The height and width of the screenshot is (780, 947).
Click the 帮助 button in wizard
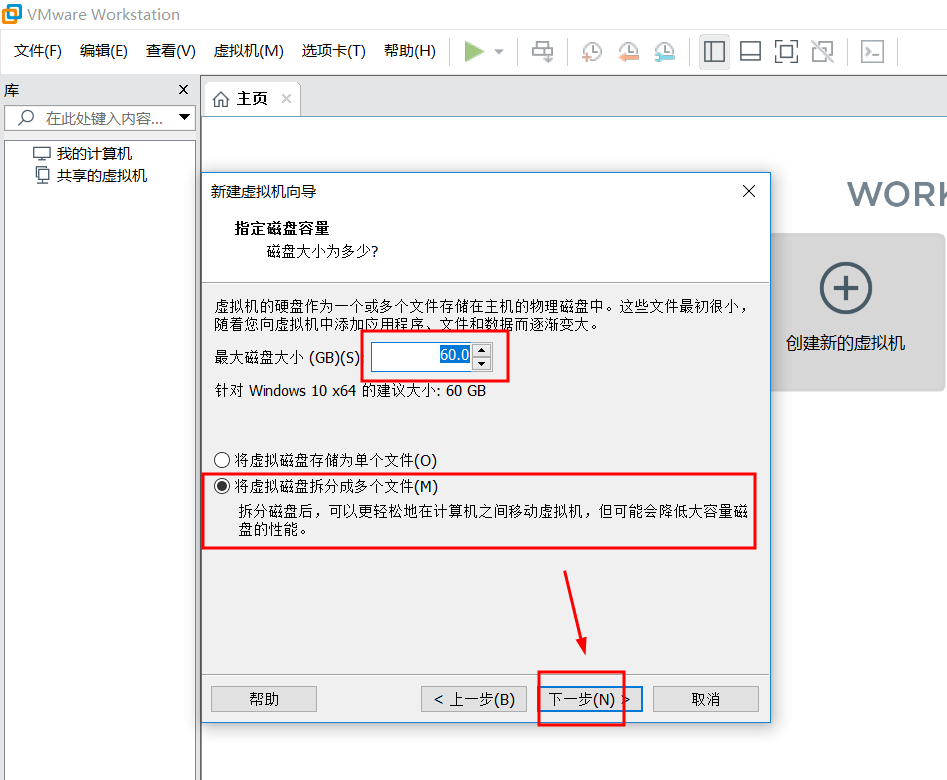pos(264,699)
